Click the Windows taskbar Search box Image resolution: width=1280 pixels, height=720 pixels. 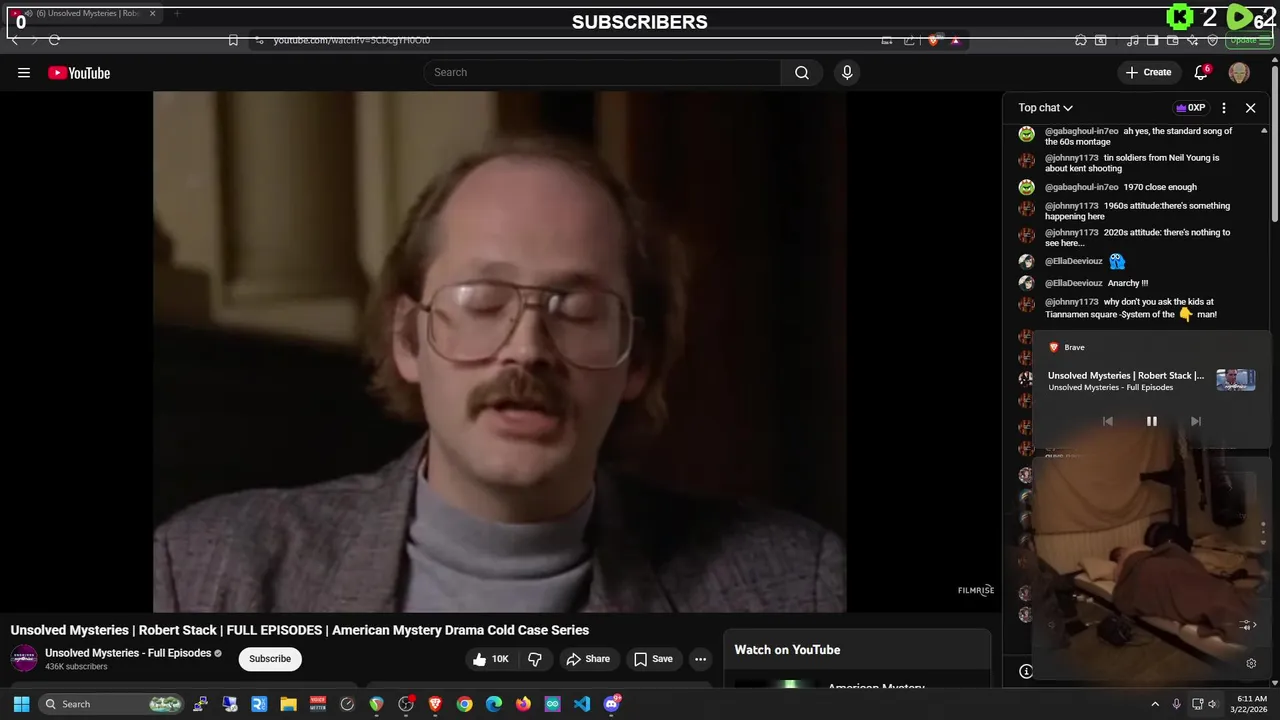113,704
